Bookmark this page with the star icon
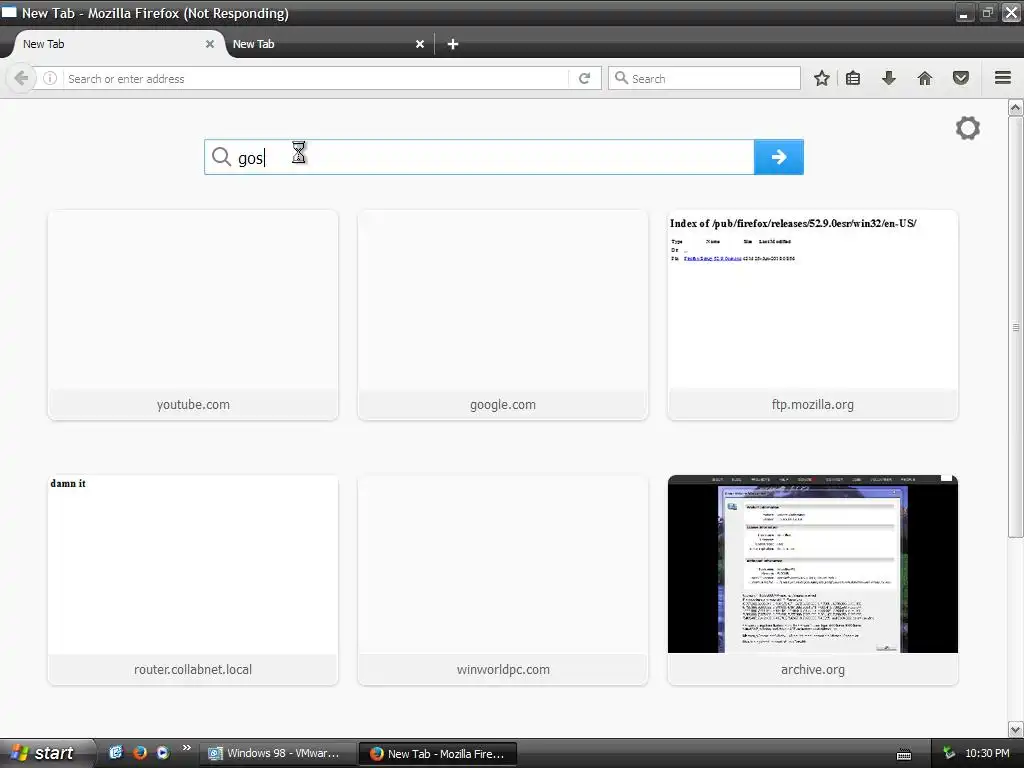 [x=822, y=78]
